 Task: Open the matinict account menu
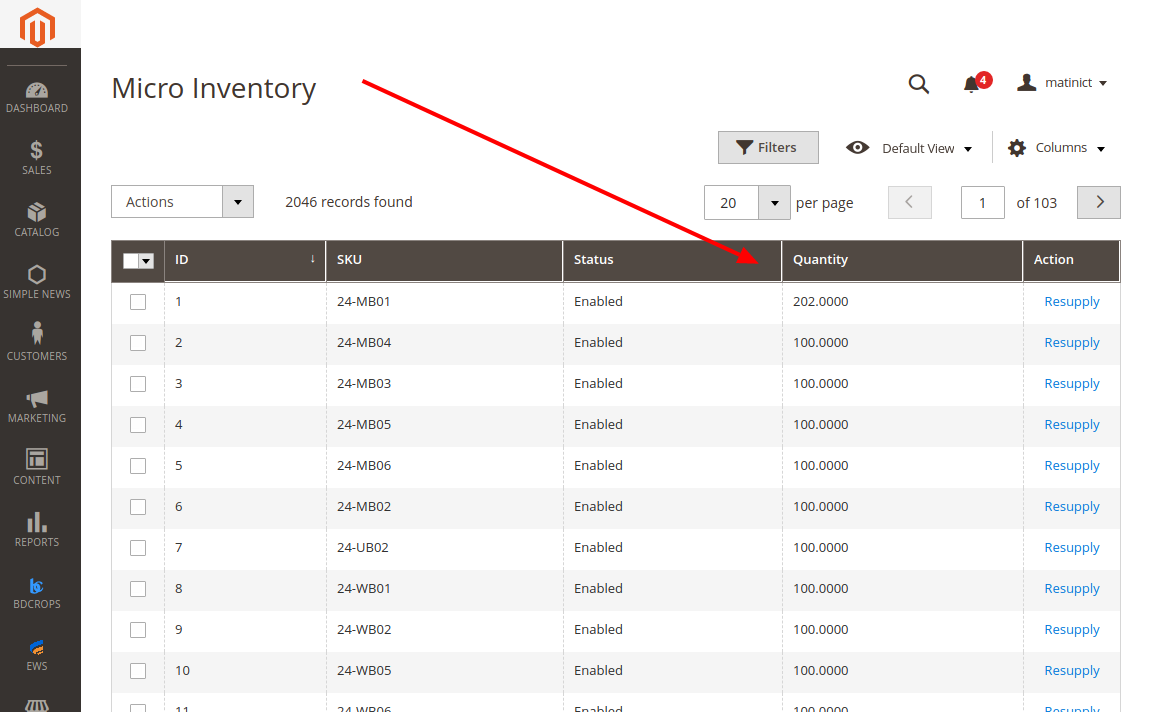(x=1062, y=83)
